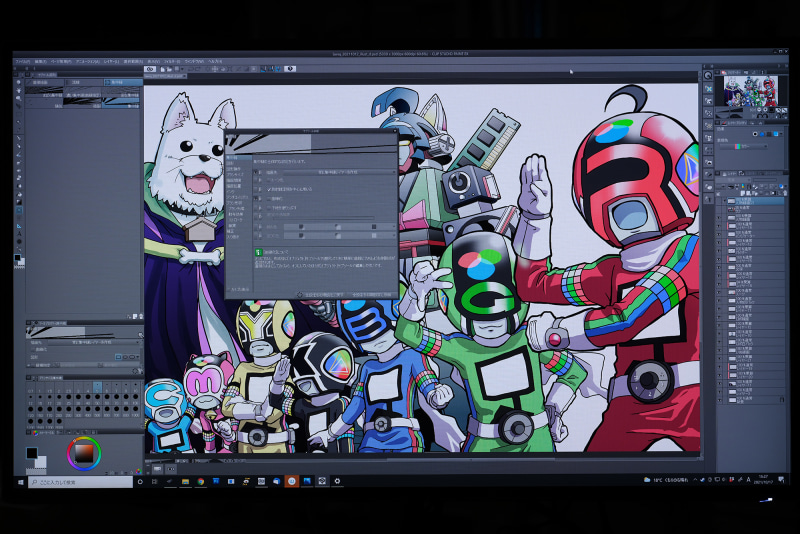Open the ウィンドウ menu
The height and width of the screenshot is (534, 800).
[x=194, y=61]
